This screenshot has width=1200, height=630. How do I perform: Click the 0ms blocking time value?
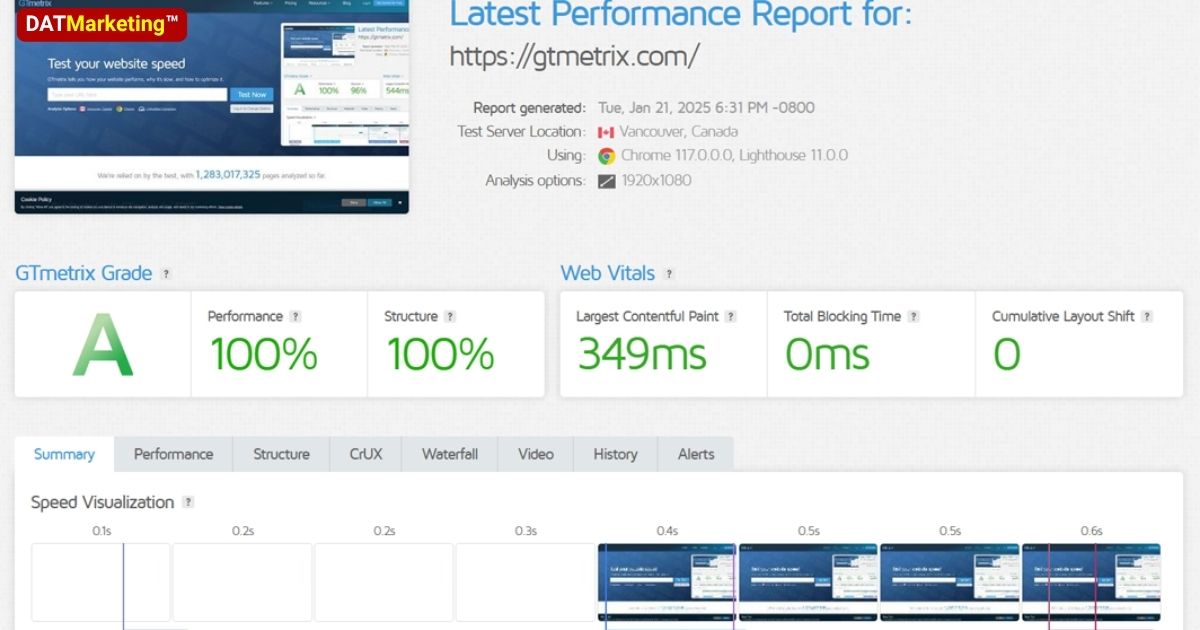tap(827, 355)
